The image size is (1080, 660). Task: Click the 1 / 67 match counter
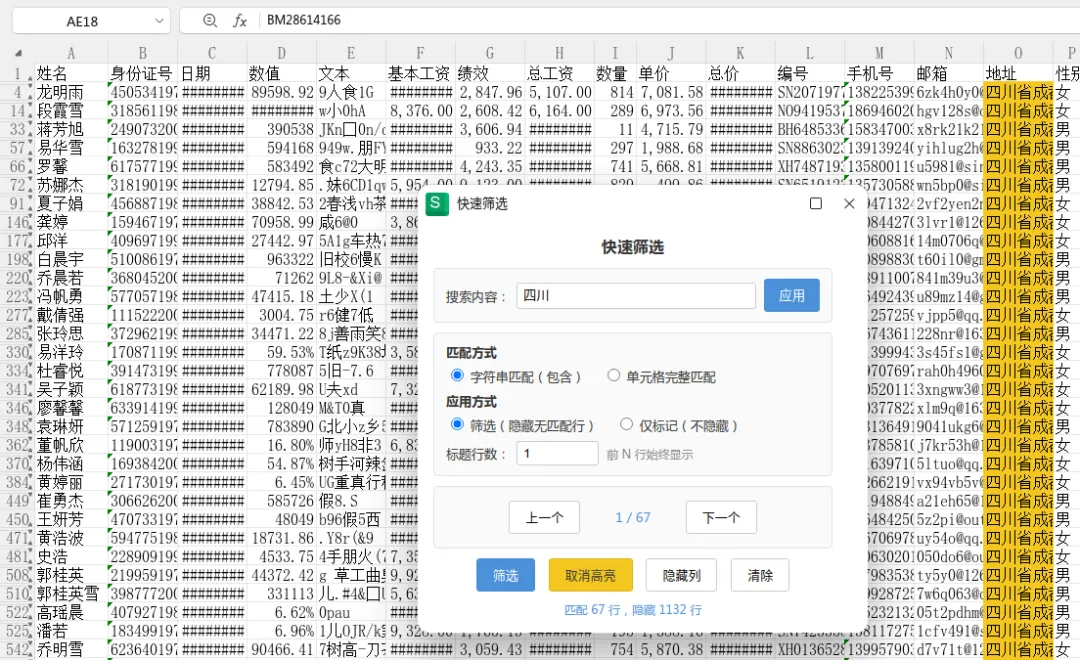632,517
